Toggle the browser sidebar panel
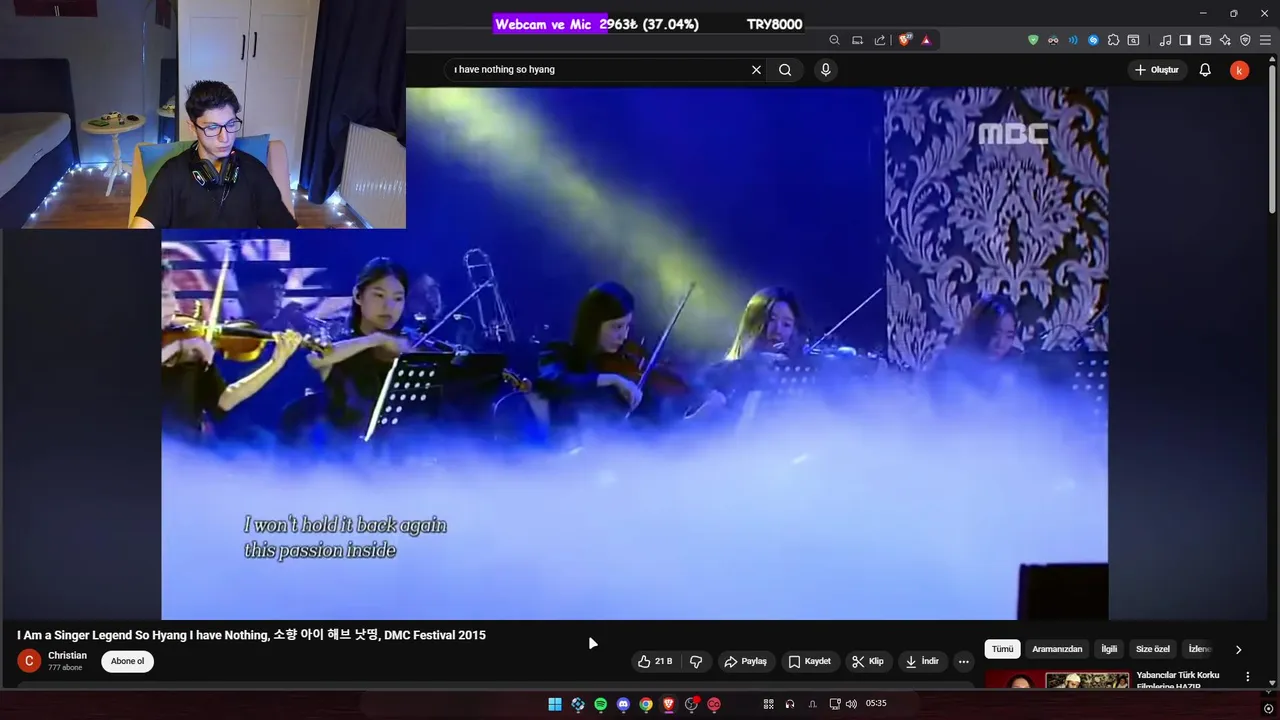 1185,40
